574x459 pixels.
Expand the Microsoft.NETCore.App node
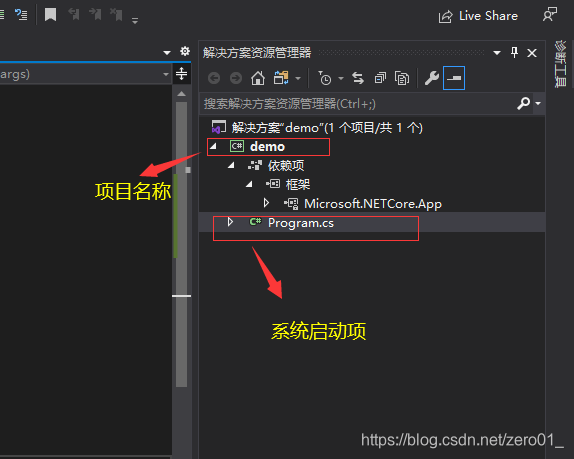click(x=266, y=203)
